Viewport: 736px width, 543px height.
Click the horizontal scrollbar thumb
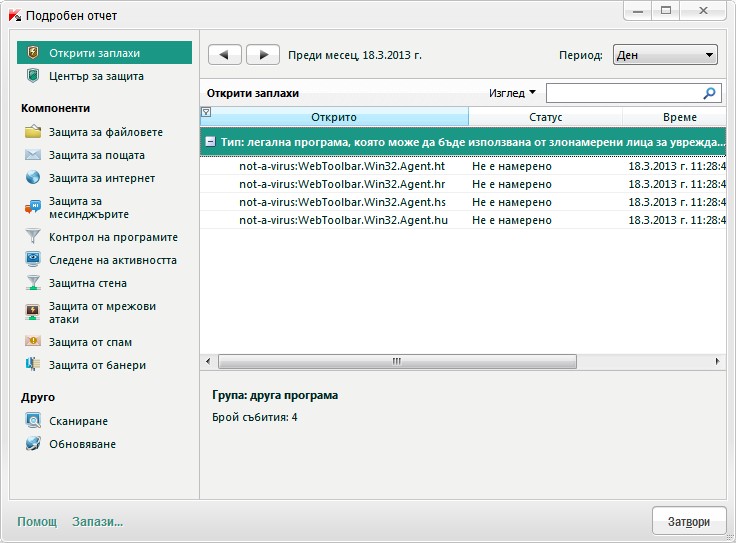pos(397,361)
